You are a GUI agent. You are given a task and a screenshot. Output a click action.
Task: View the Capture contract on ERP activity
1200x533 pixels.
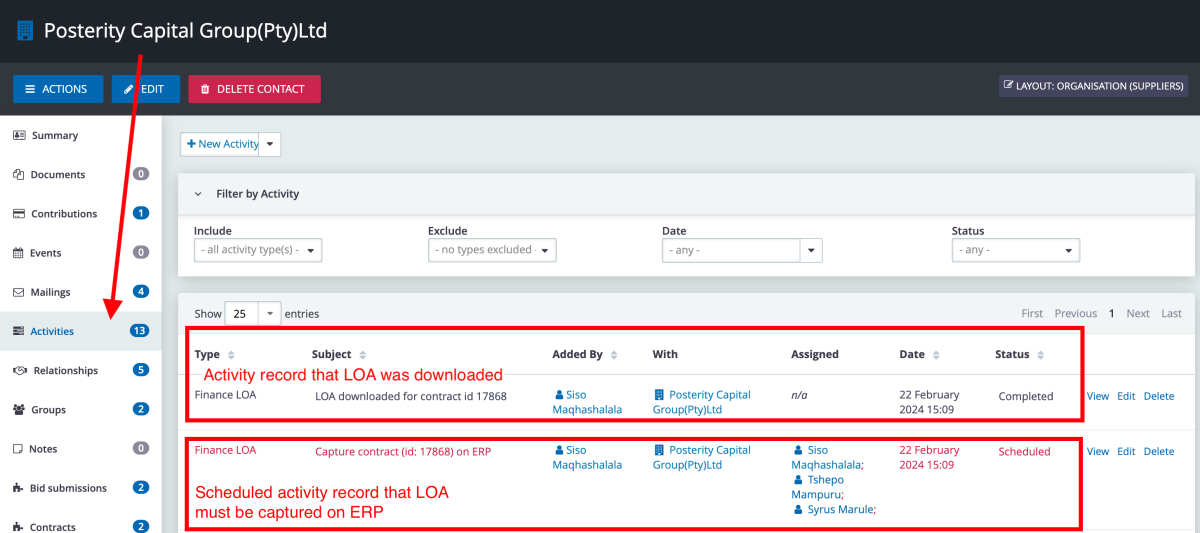point(1098,451)
